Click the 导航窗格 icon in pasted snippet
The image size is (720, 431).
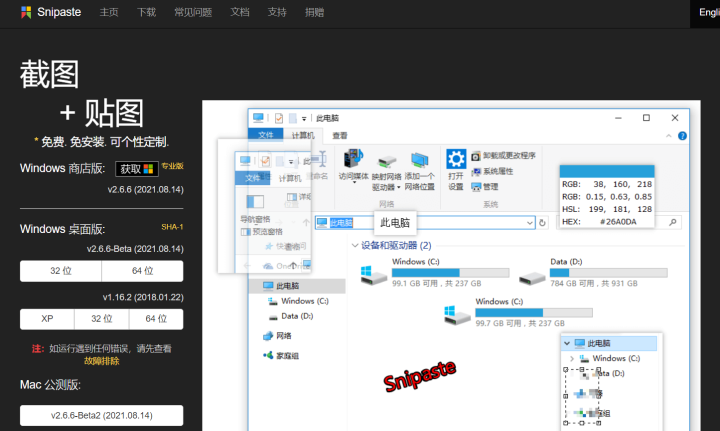(255, 202)
